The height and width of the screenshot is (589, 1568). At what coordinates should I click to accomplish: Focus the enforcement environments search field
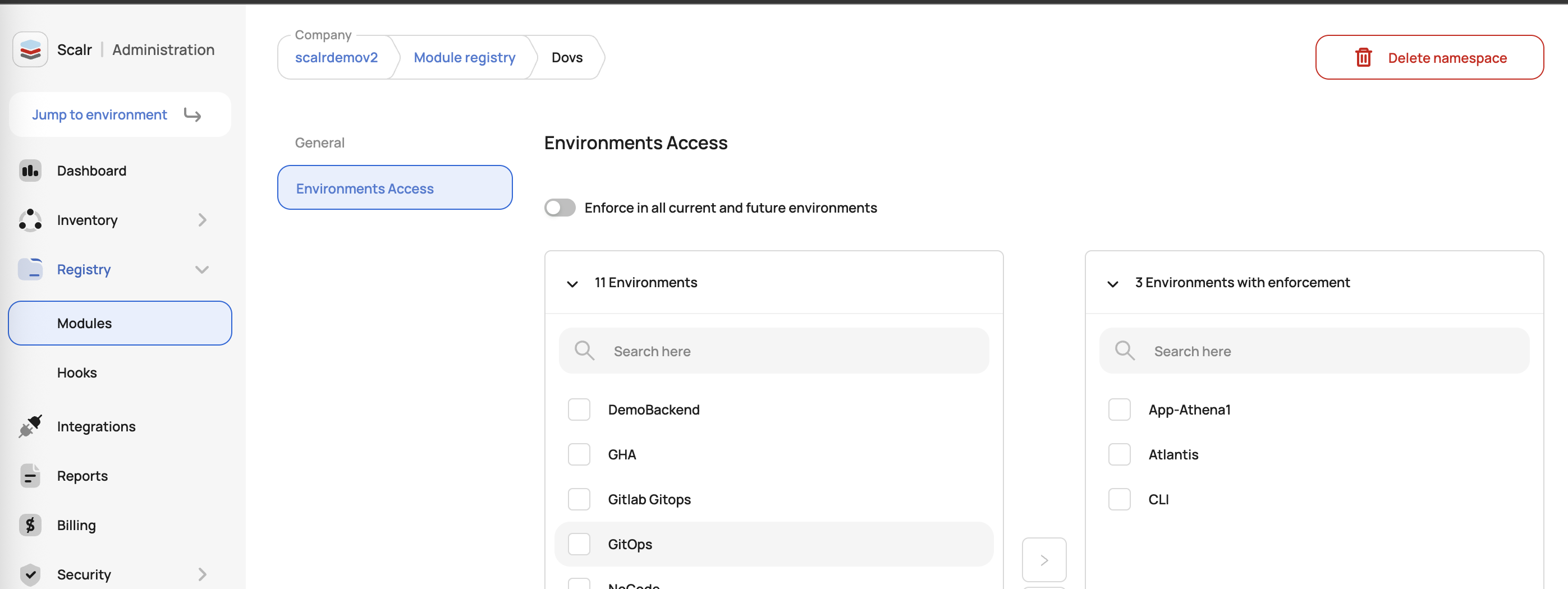pos(1314,351)
